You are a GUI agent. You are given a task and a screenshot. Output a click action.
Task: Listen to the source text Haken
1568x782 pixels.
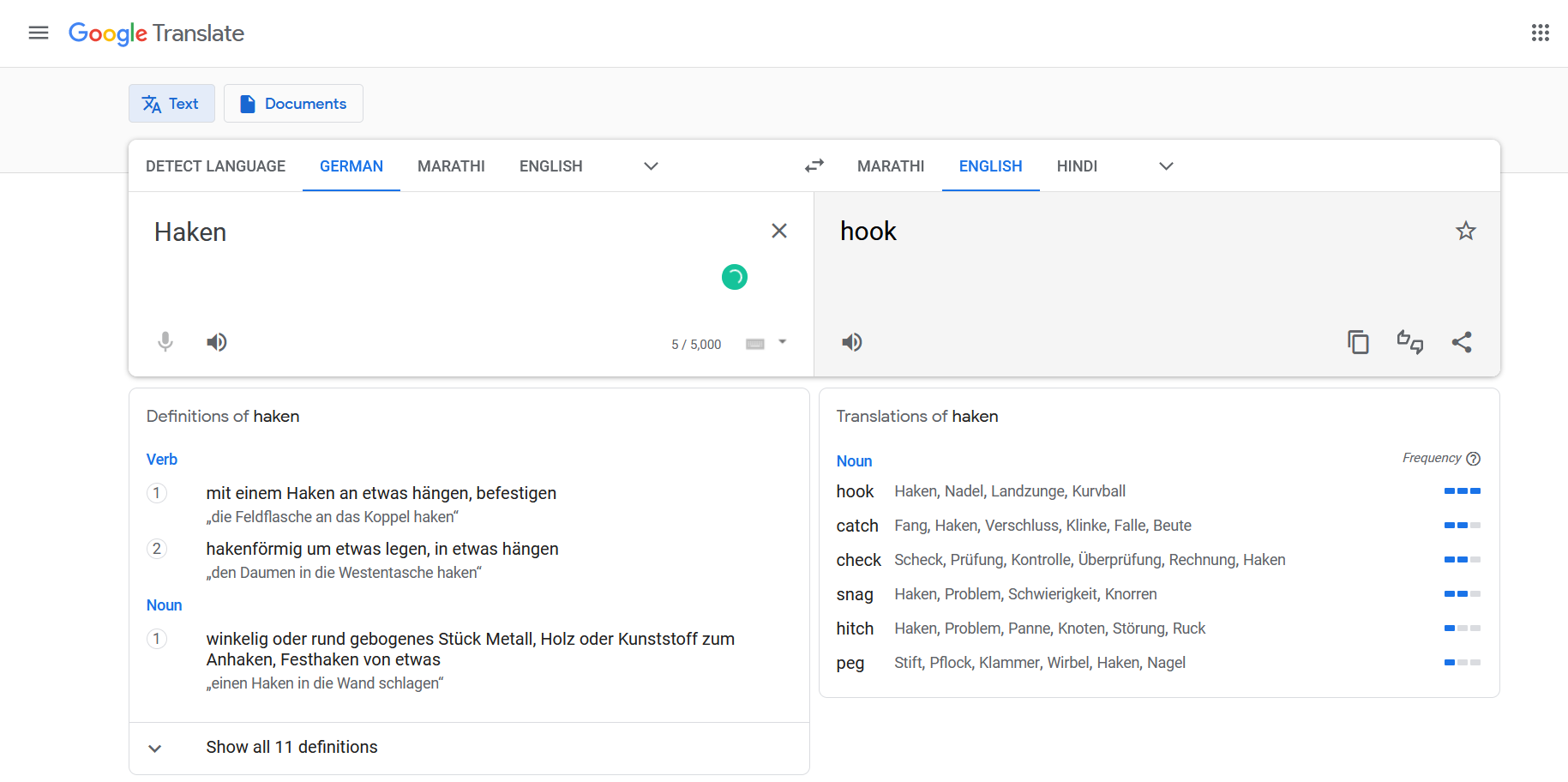pos(217,342)
